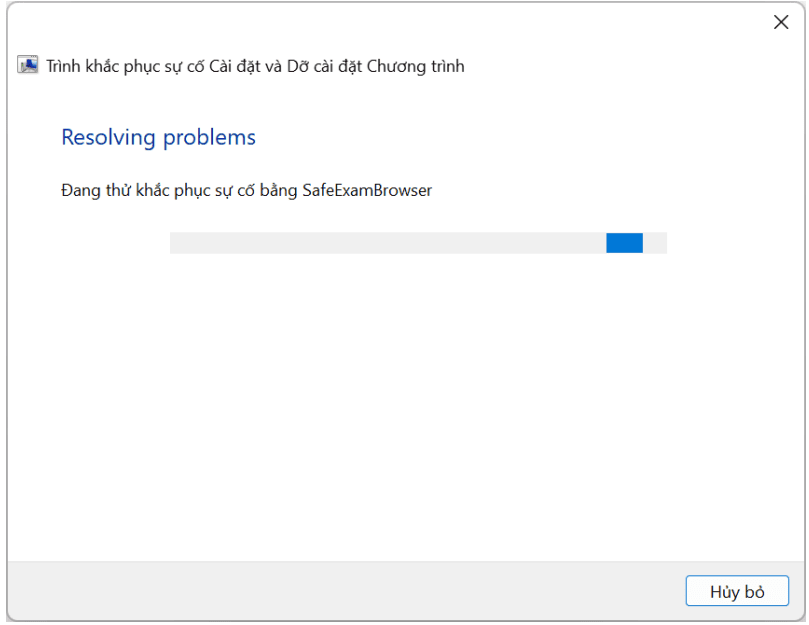Image resolution: width=809 pixels, height=625 pixels.
Task: Click the troubleshooter wizard icon in the title
Action: [x=28, y=66]
